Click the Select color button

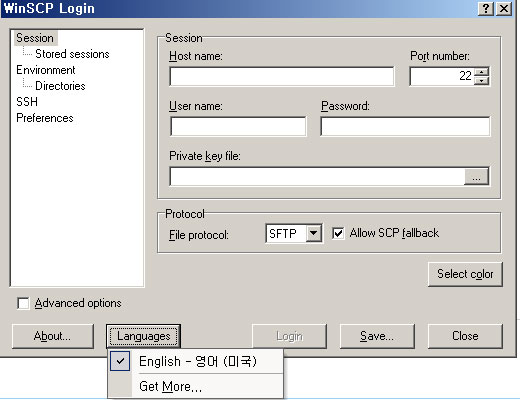(465, 274)
